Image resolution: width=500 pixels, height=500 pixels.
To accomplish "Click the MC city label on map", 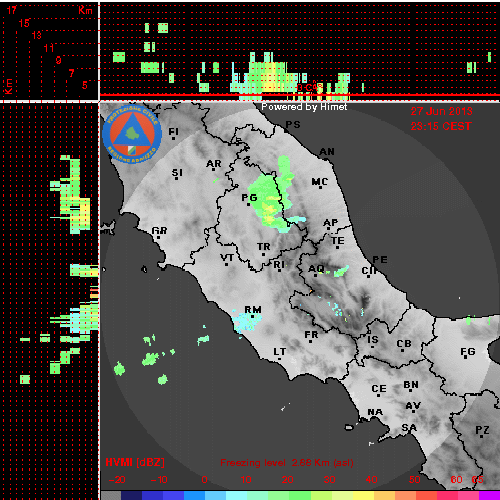I will pos(320,182).
